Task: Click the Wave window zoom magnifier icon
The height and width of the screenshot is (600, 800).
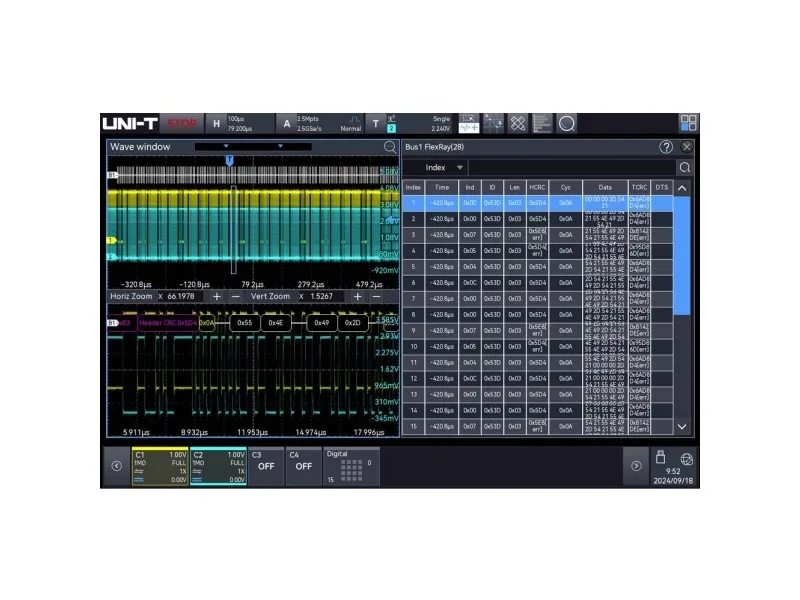Action: (390, 147)
